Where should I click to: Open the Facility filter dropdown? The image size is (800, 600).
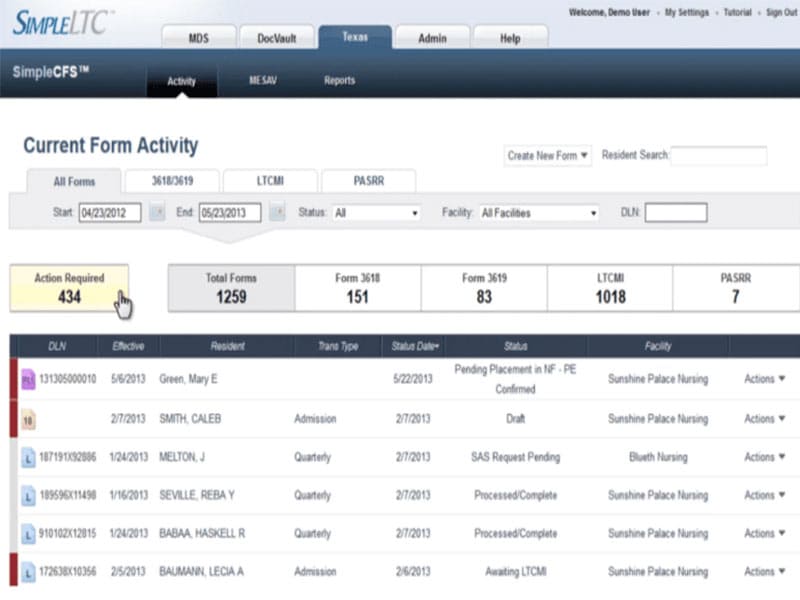[x=538, y=213]
